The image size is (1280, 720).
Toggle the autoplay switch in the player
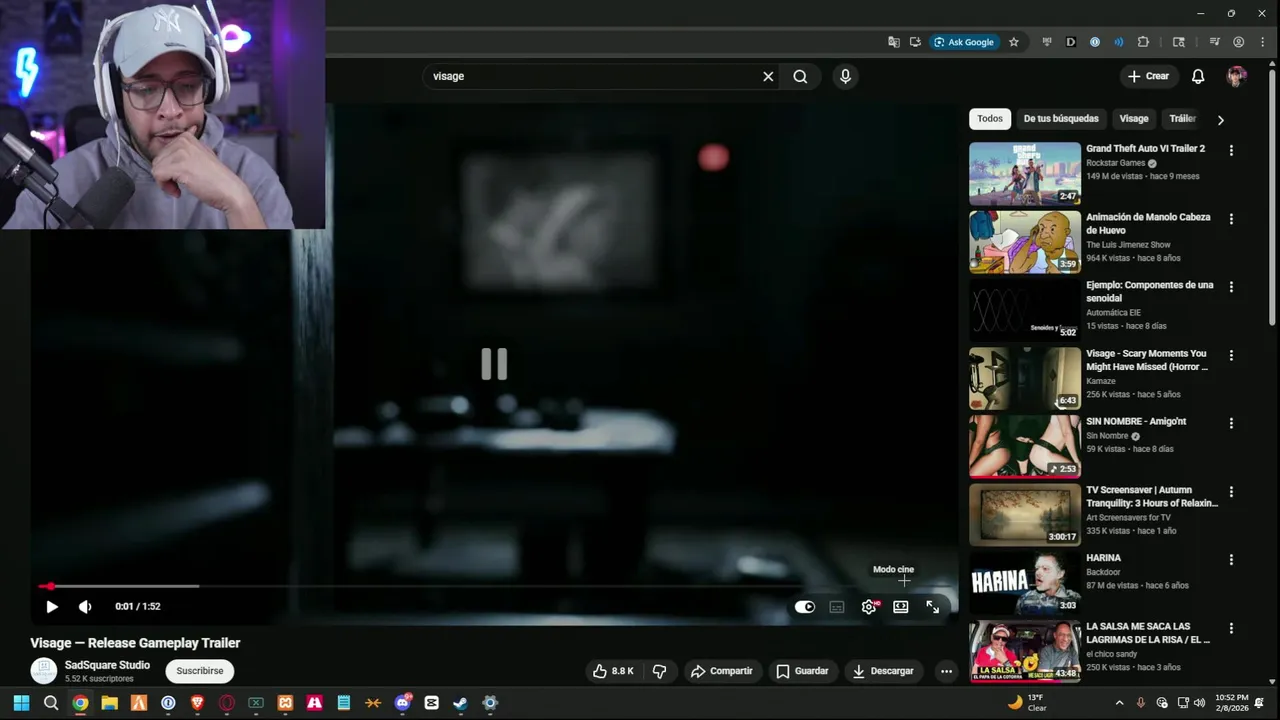(805, 607)
